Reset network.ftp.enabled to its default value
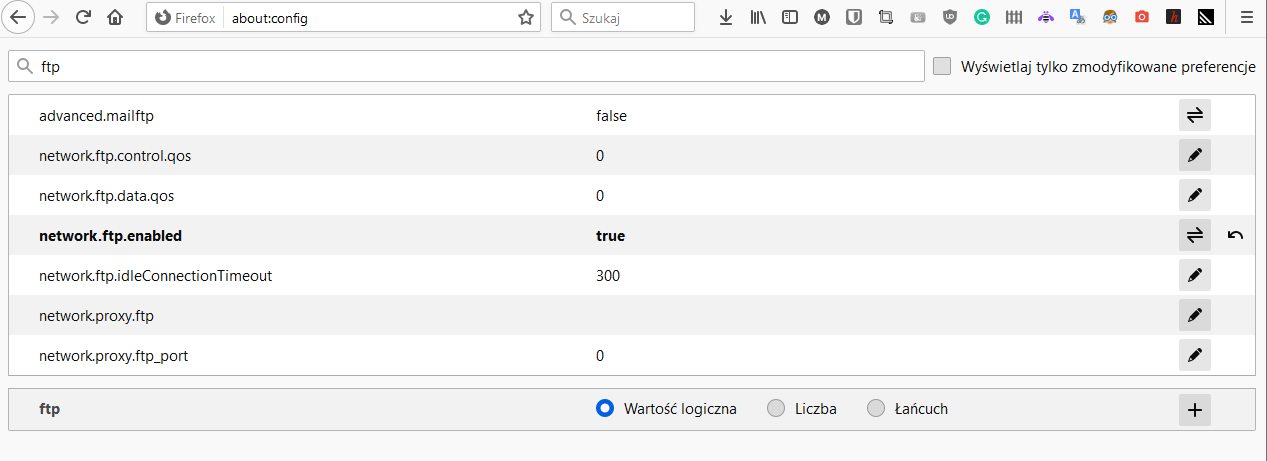The width and height of the screenshot is (1267, 461). (x=1235, y=235)
